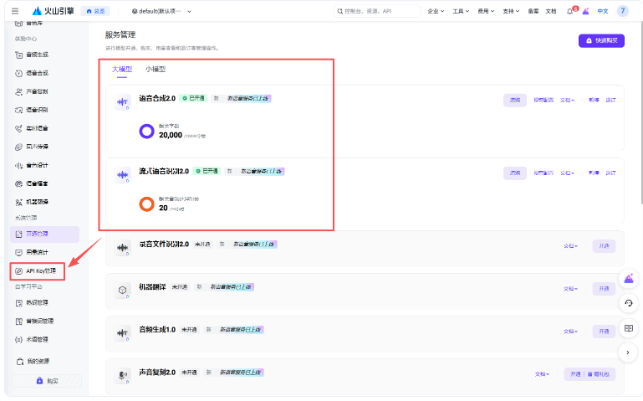Click the orange quota ring showing 20

(146, 204)
